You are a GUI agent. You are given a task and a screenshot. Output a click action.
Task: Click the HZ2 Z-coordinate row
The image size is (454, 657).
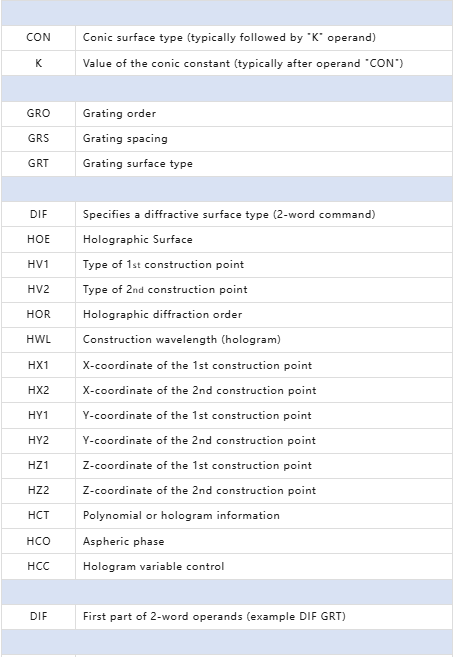coord(227,491)
